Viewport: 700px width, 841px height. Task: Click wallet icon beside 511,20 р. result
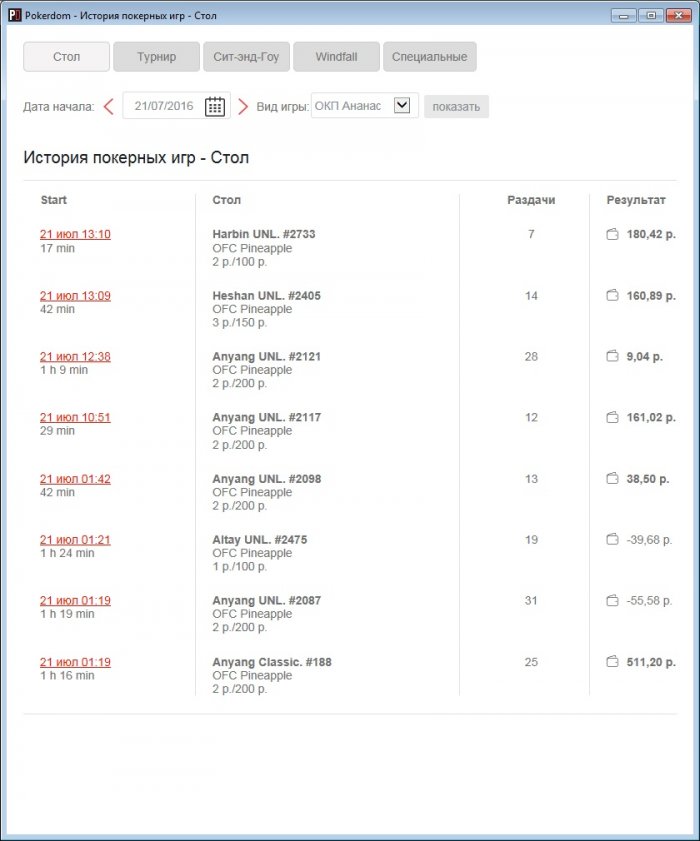(x=612, y=662)
